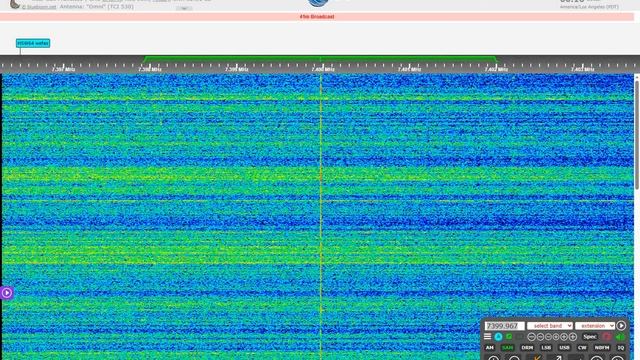Screen dimensions: 640x360
Task: Click the play-arrow circle beside extension dropdown
Action: pos(621,326)
